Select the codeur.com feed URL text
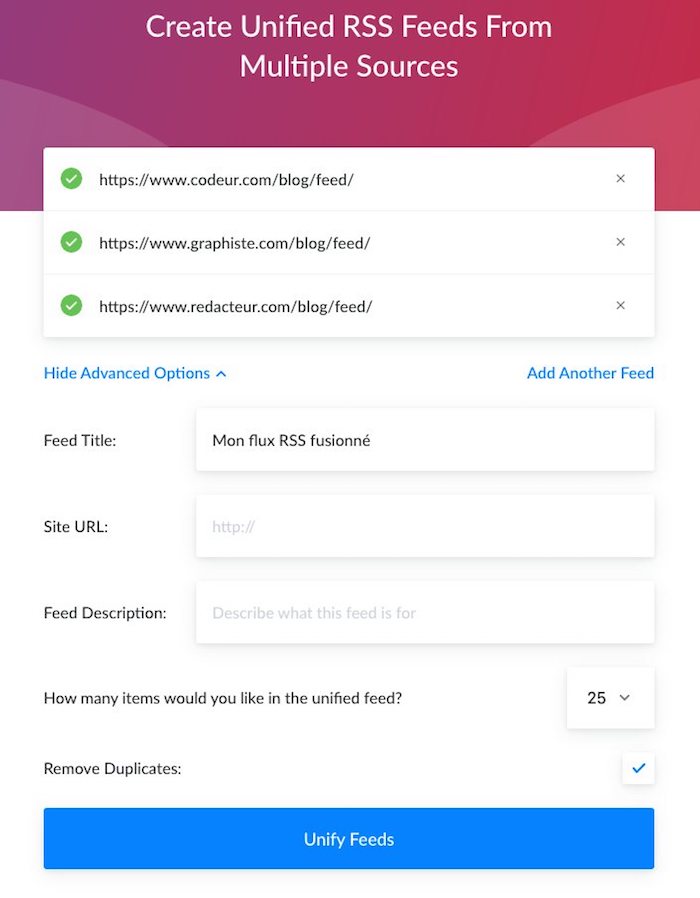This screenshot has height=898, width=700. click(226, 179)
